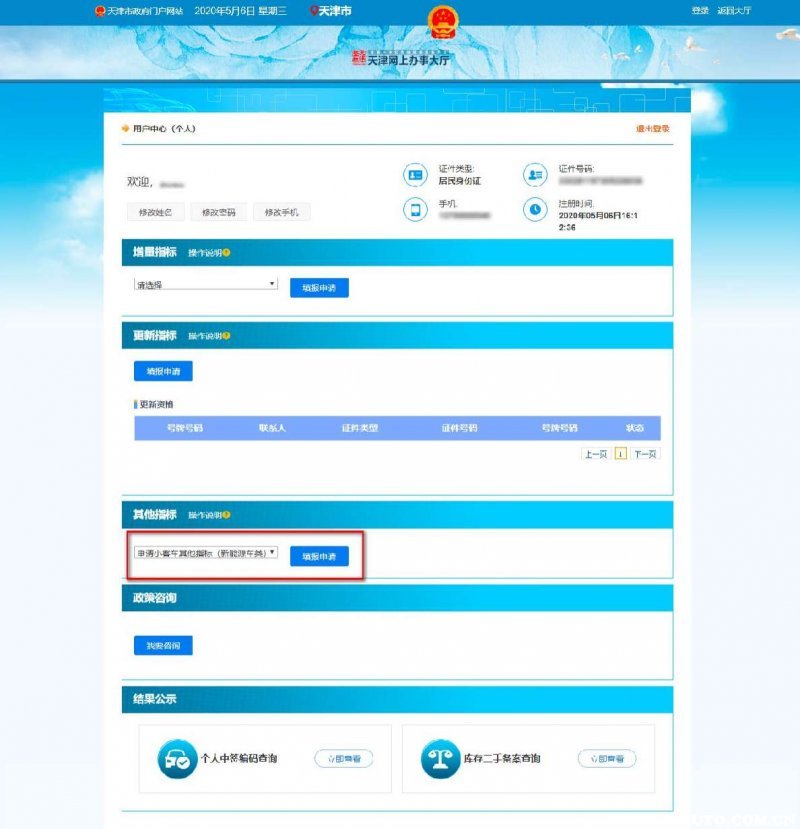Click the 修改密码 button
800x829 pixels.
(218, 212)
